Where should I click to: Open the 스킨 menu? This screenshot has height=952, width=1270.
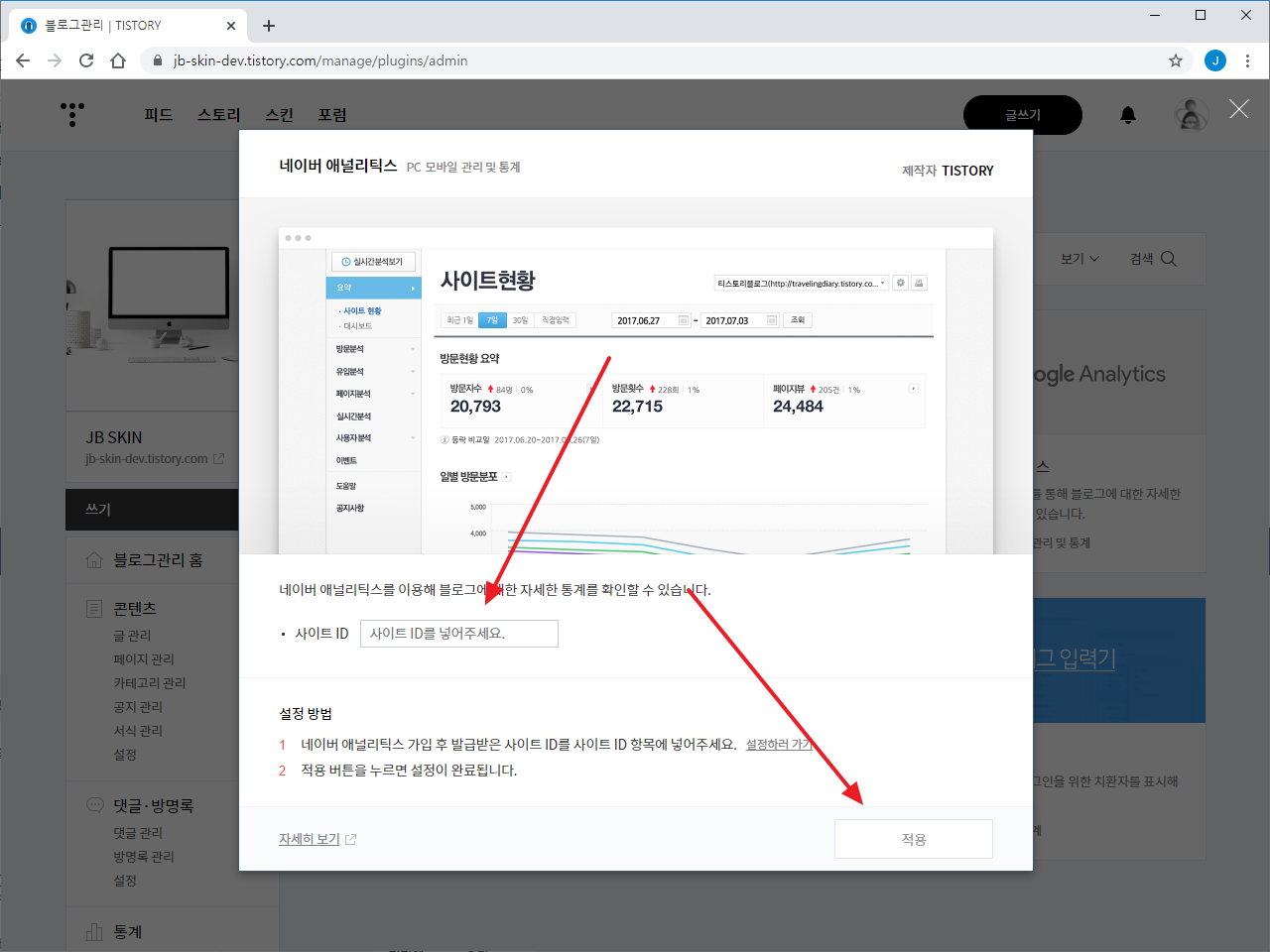point(280,115)
